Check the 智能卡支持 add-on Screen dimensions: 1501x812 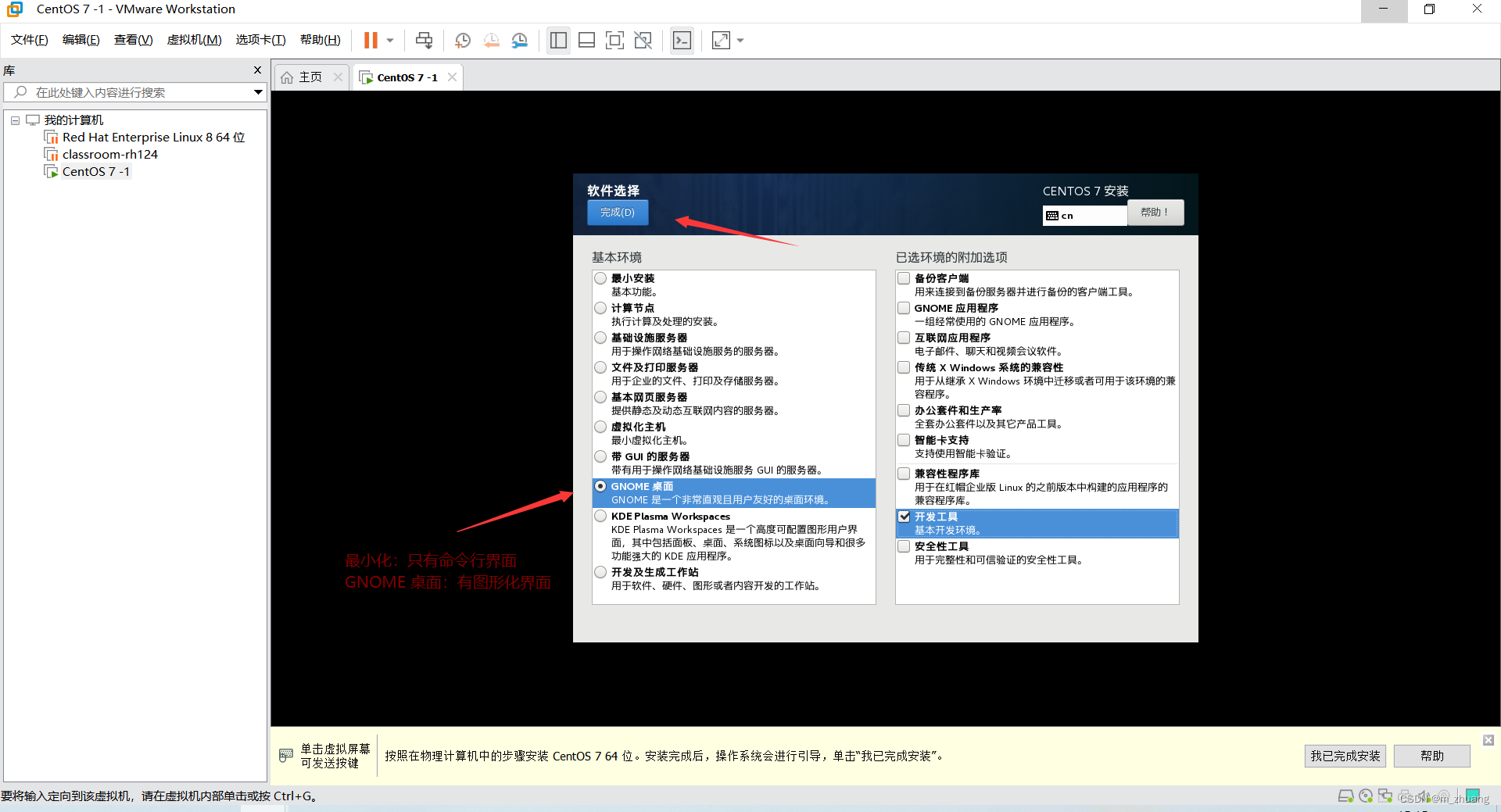904,440
